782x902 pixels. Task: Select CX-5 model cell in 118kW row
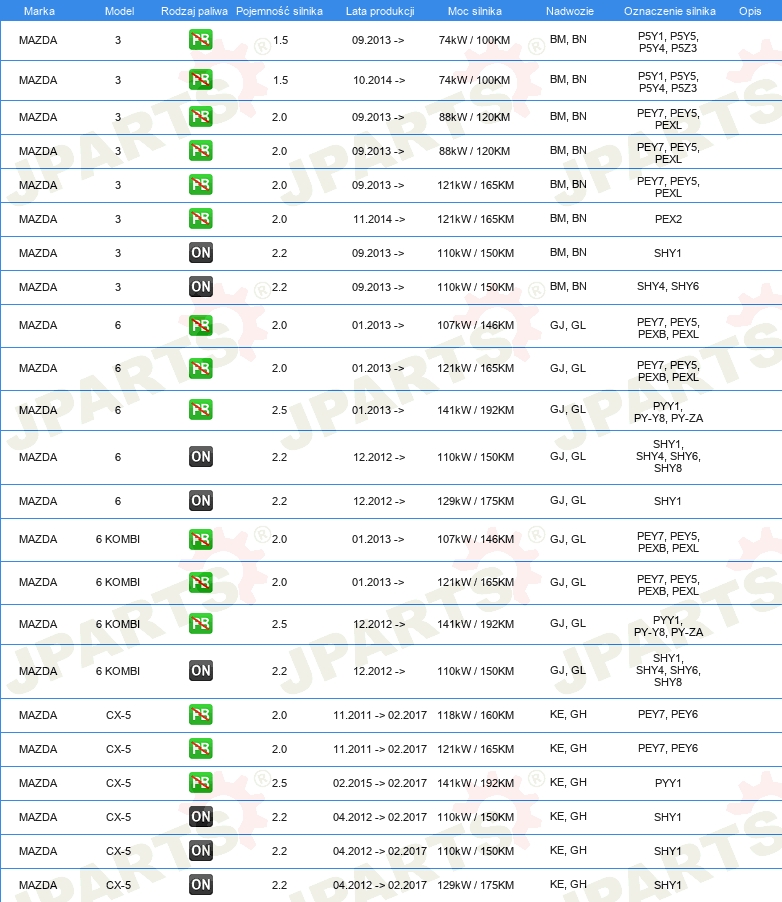(119, 715)
